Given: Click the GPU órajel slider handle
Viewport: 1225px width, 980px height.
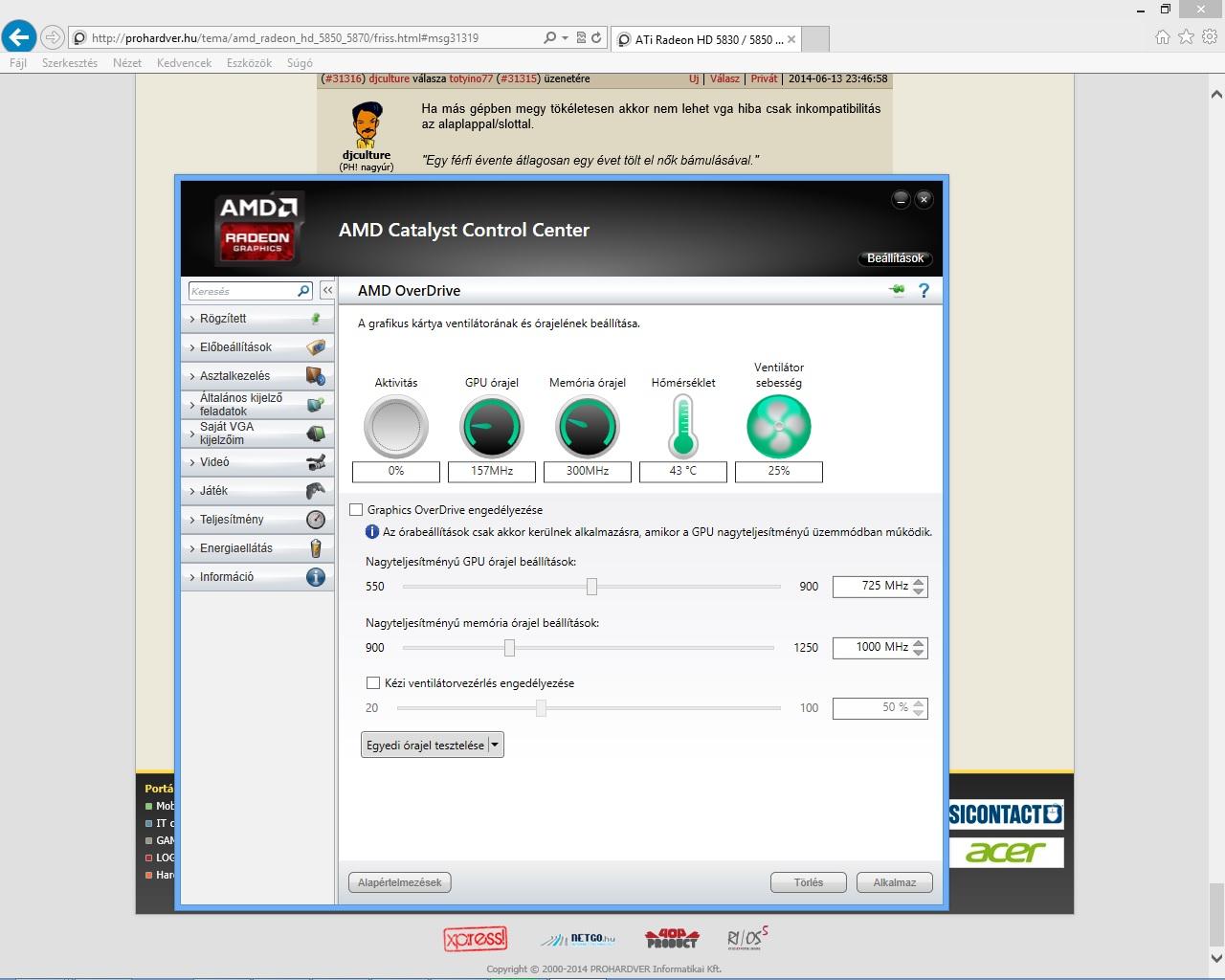Looking at the screenshot, I should (x=591, y=587).
